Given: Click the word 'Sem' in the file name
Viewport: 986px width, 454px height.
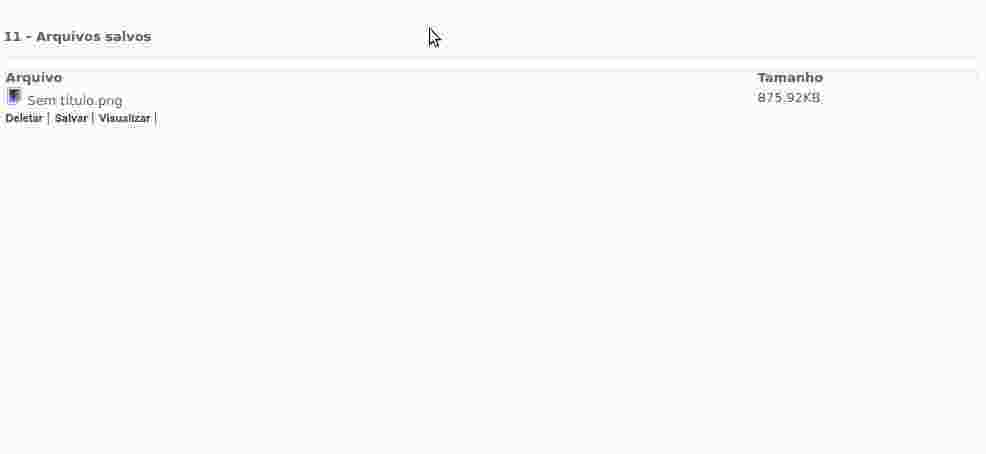Looking at the screenshot, I should 42,101.
